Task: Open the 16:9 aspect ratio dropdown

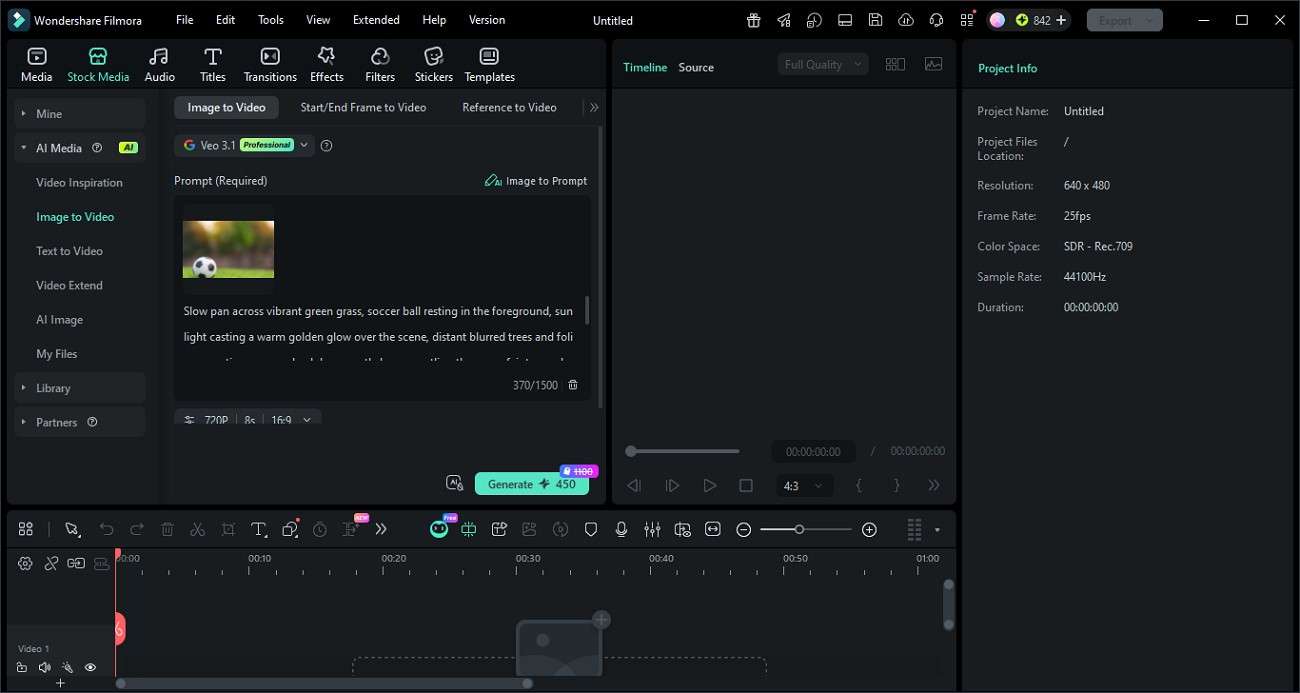Action: coord(289,420)
